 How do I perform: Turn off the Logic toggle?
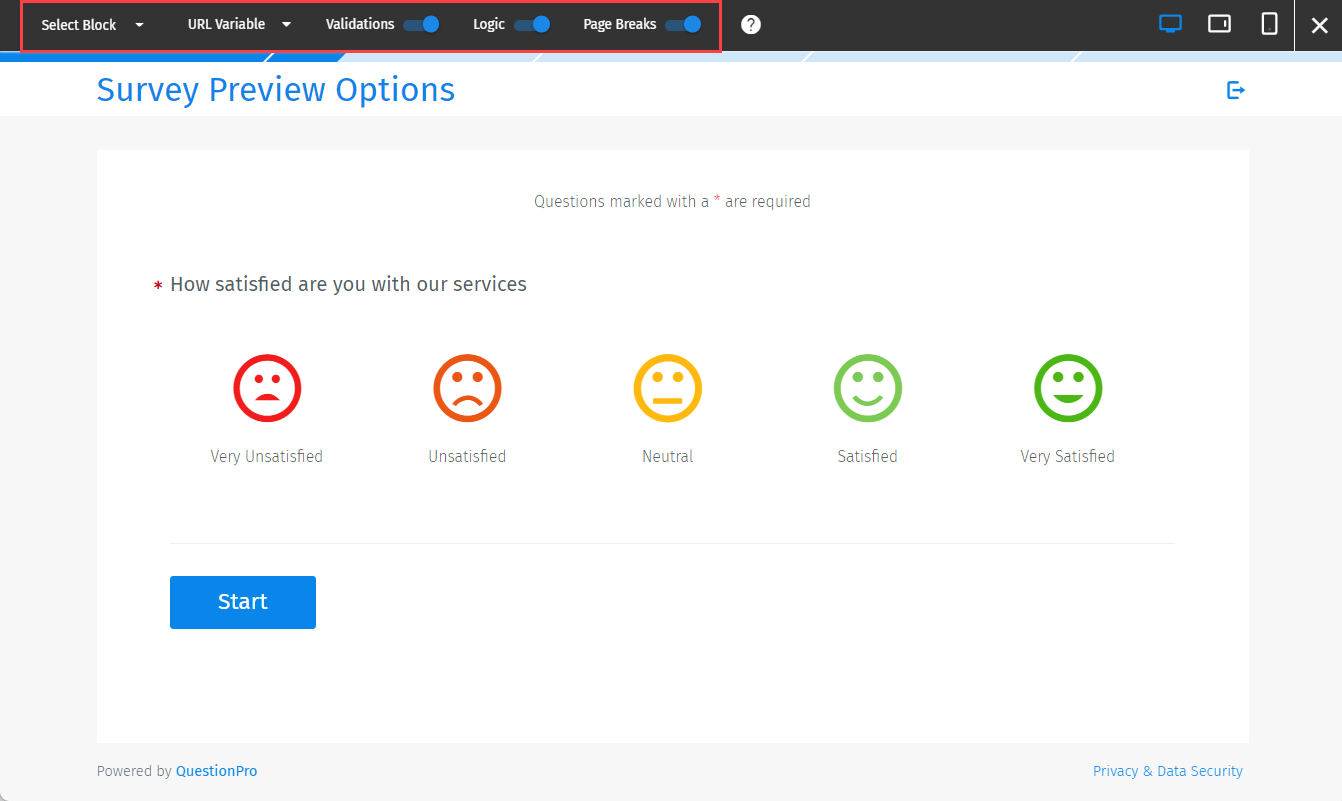[534, 23]
